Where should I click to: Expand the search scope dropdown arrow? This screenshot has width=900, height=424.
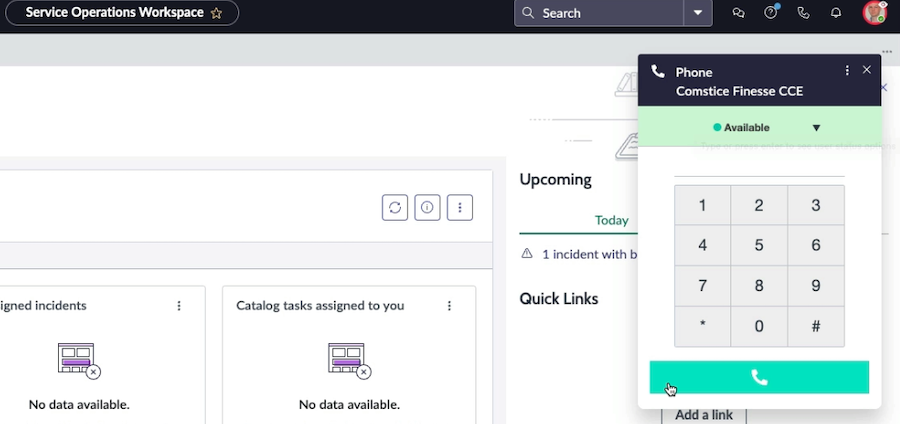click(x=698, y=13)
